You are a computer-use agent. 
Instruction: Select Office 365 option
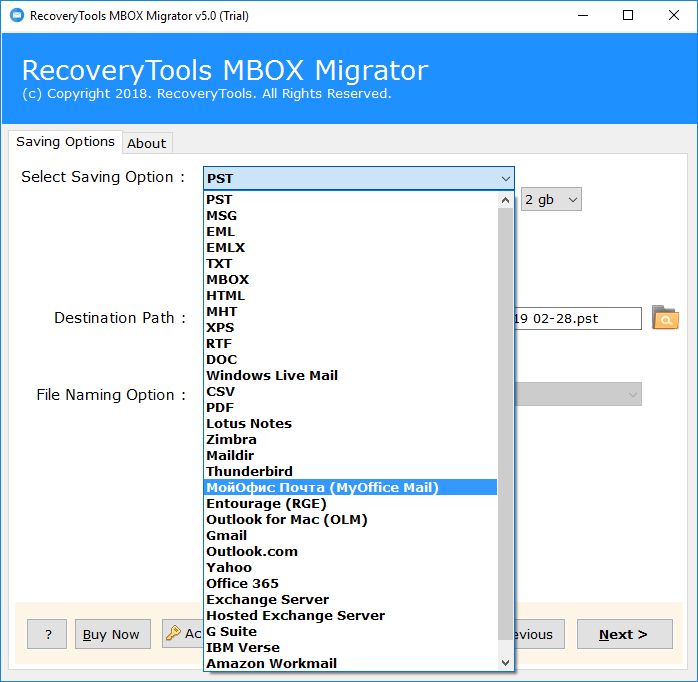coord(351,584)
